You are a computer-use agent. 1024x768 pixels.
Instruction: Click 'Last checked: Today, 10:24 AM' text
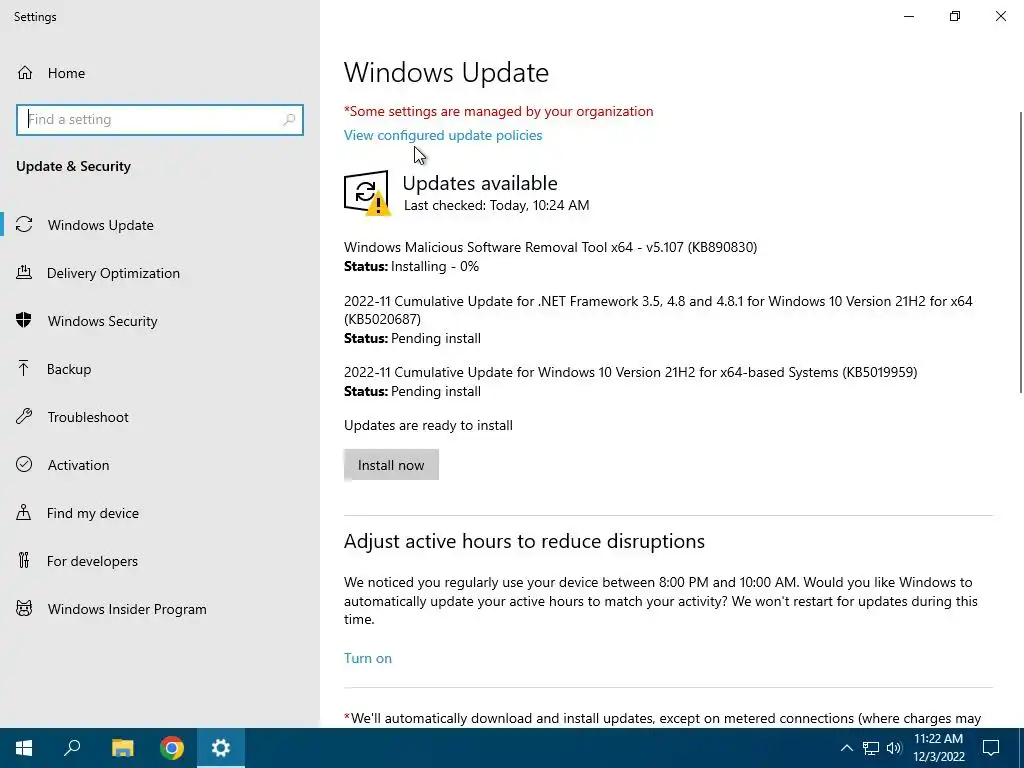496,205
